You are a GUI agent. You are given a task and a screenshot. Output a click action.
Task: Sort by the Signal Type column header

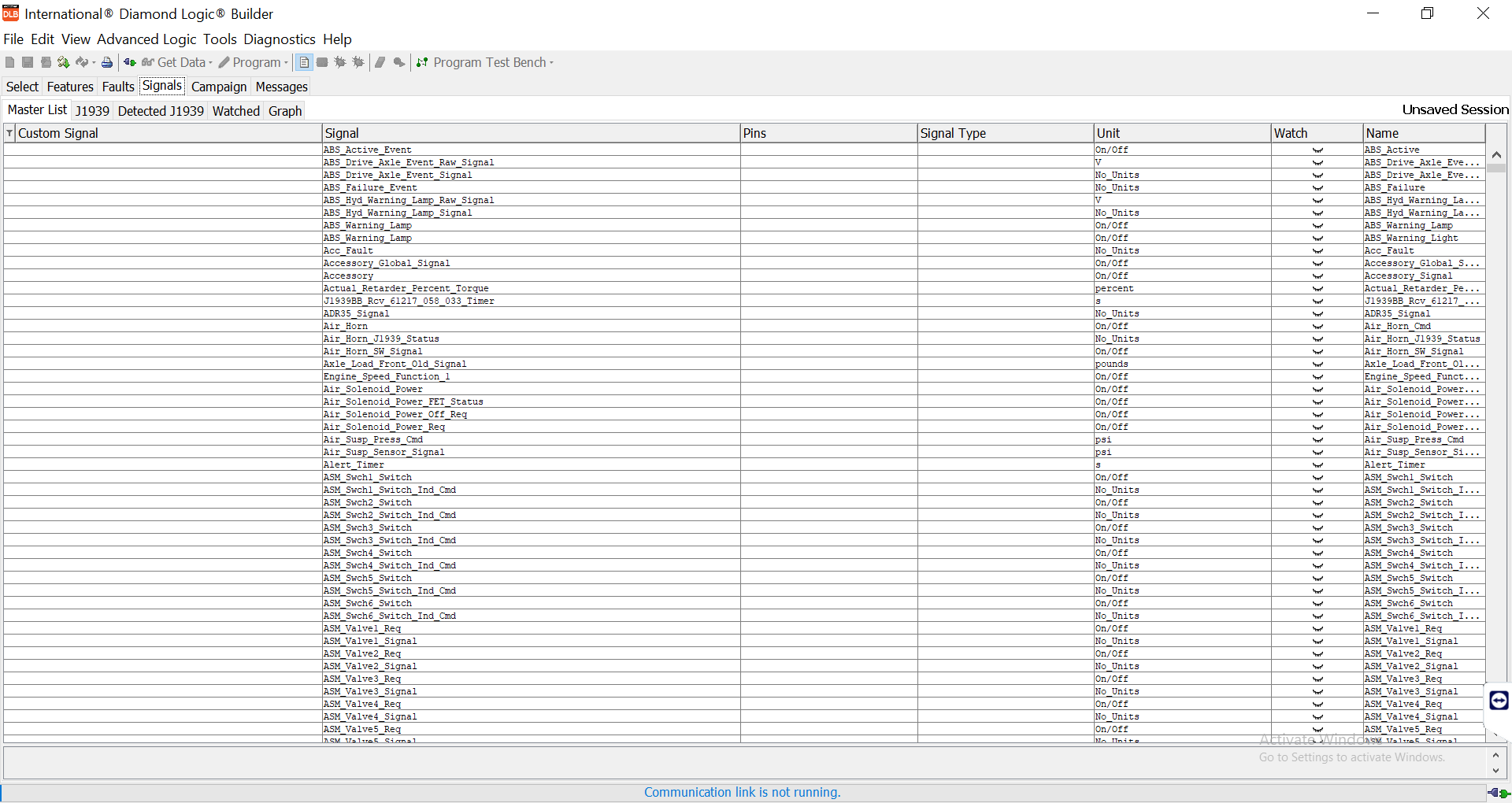pos(1006,133)
